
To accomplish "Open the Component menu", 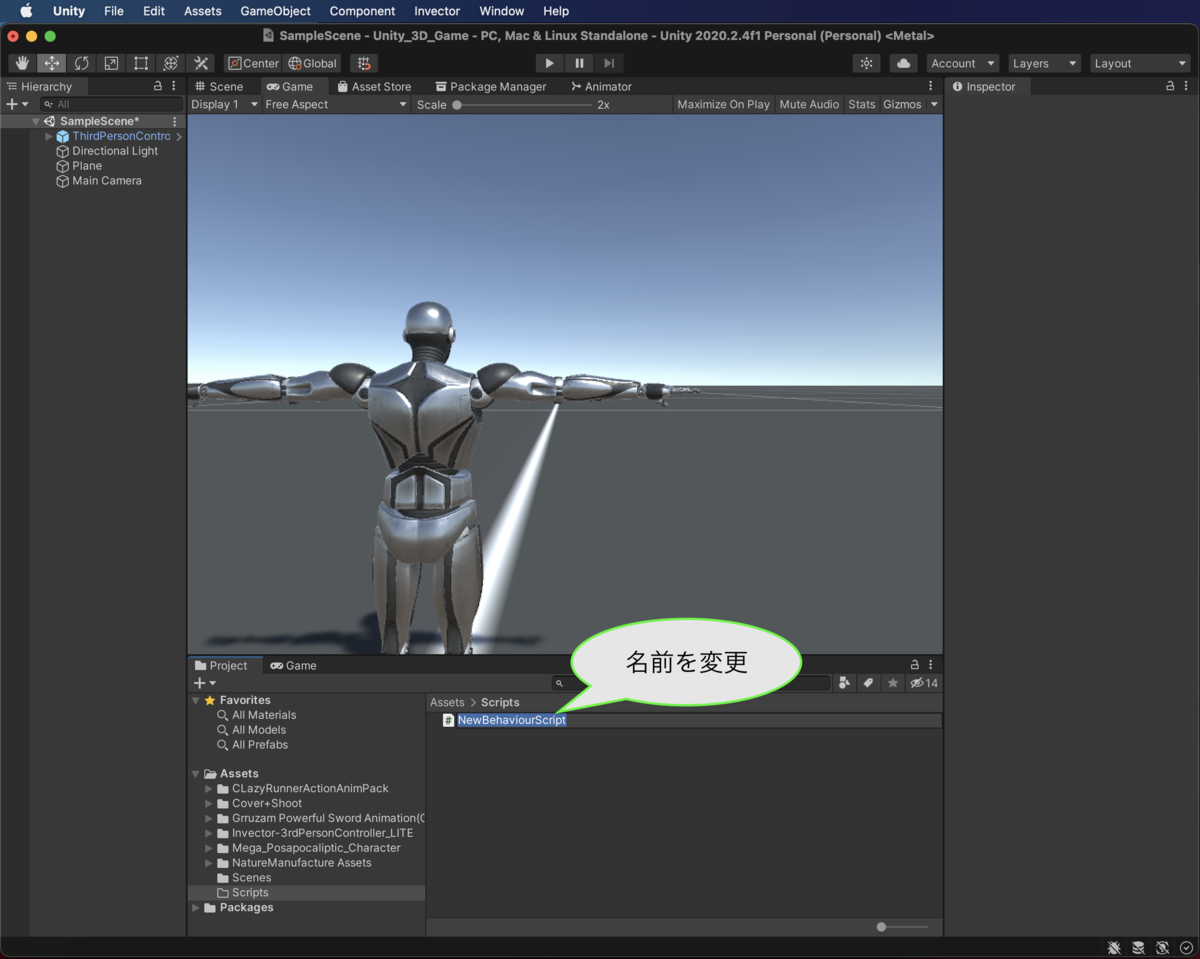I will [362, 11].
